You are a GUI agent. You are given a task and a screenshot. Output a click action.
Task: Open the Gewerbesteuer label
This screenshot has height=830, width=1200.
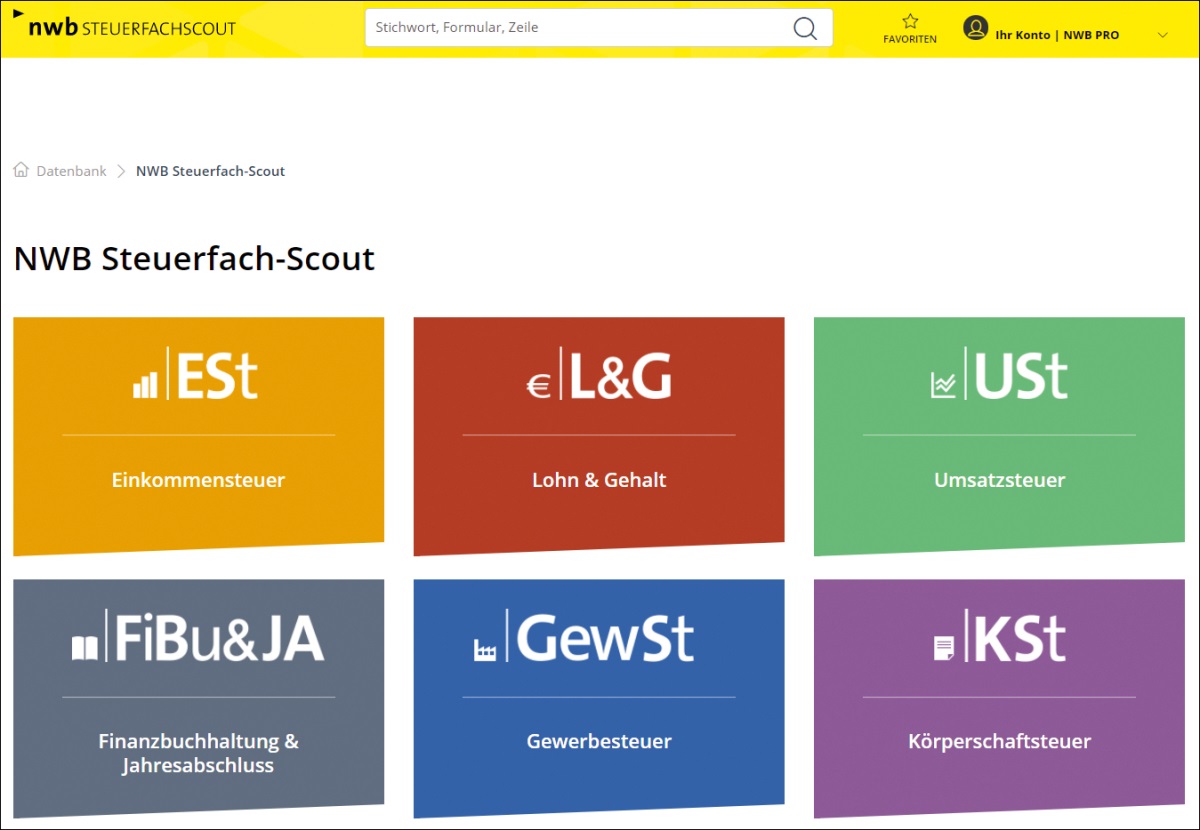coord(599,742)
